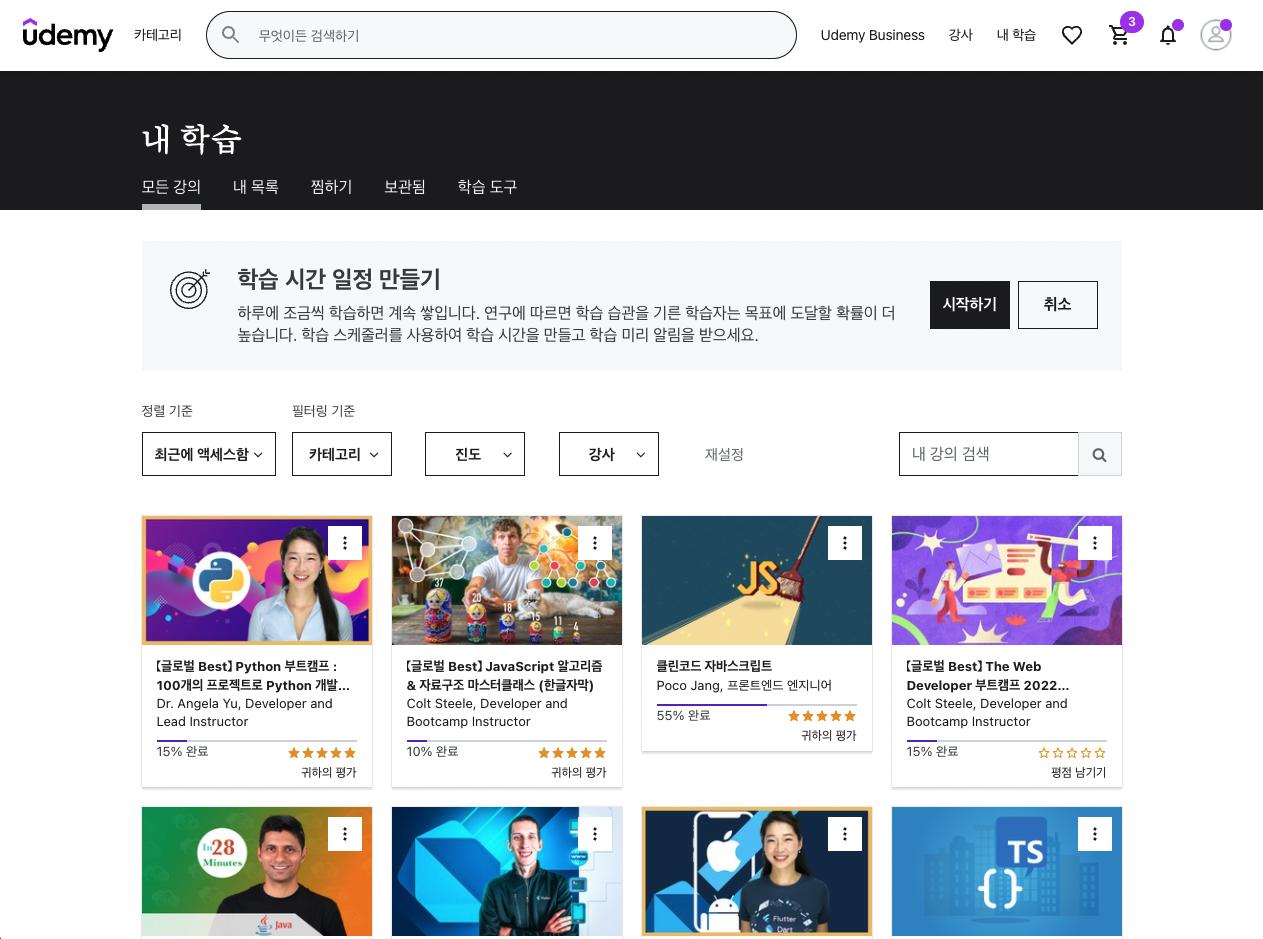Click star rating on JavaScript 알고리즘 card

572,753
